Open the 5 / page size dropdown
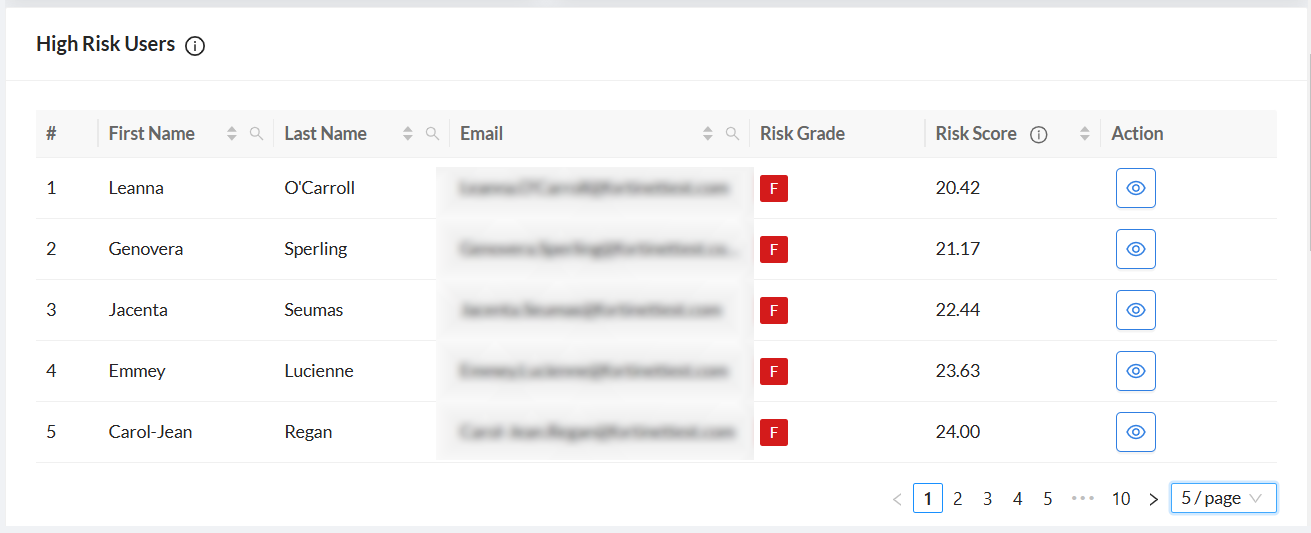1311x533 pixels. 1224,498
